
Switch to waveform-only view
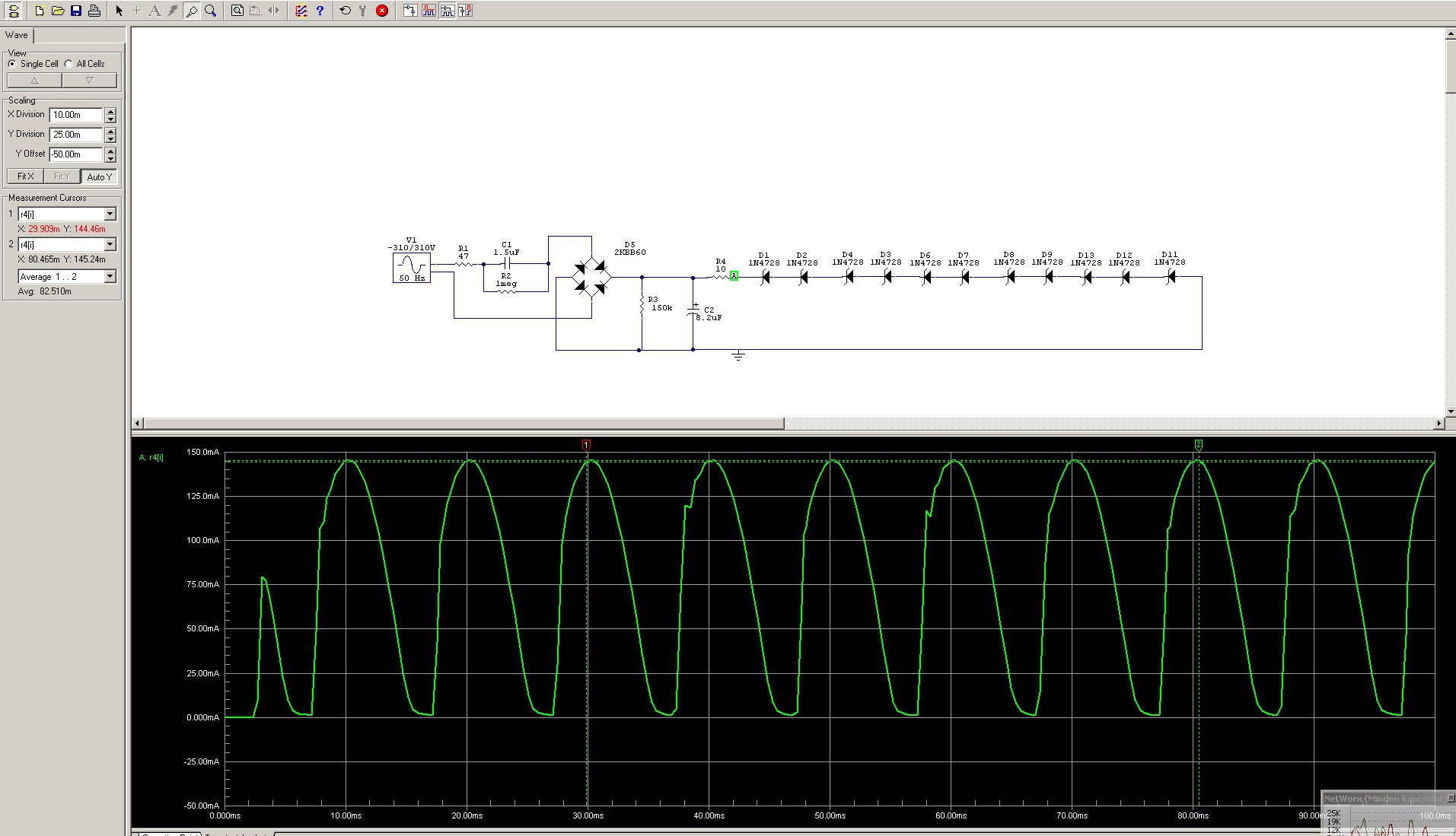click(429, 11)
